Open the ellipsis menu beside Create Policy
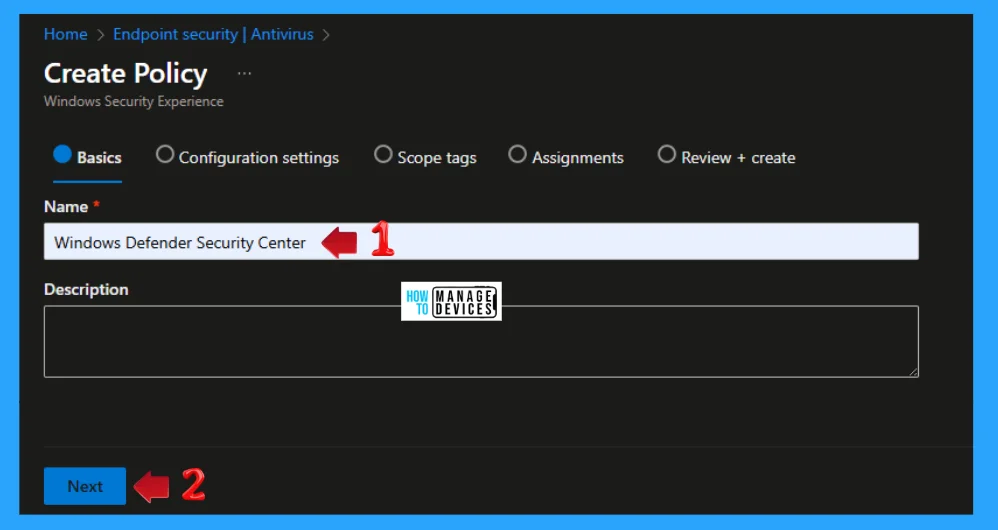This screenshot has height=530, width=998. coord(244,74)
